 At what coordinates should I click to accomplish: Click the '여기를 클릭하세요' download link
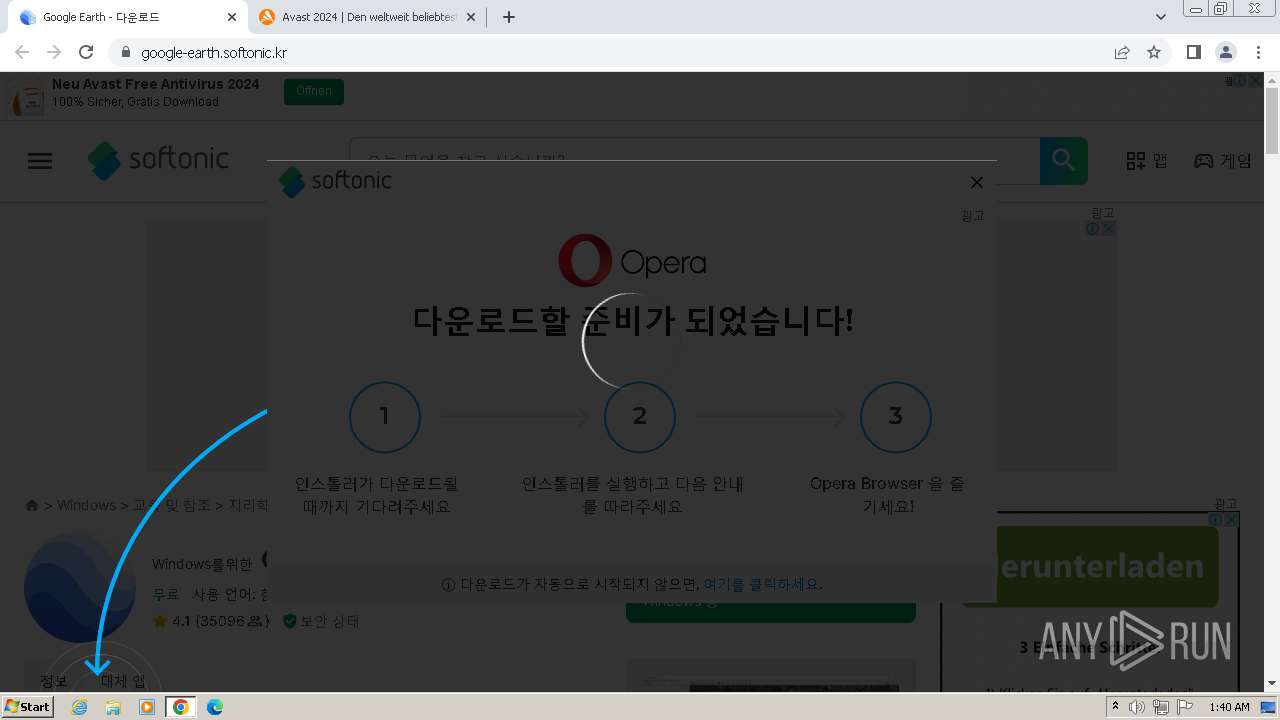click(761, 584)
